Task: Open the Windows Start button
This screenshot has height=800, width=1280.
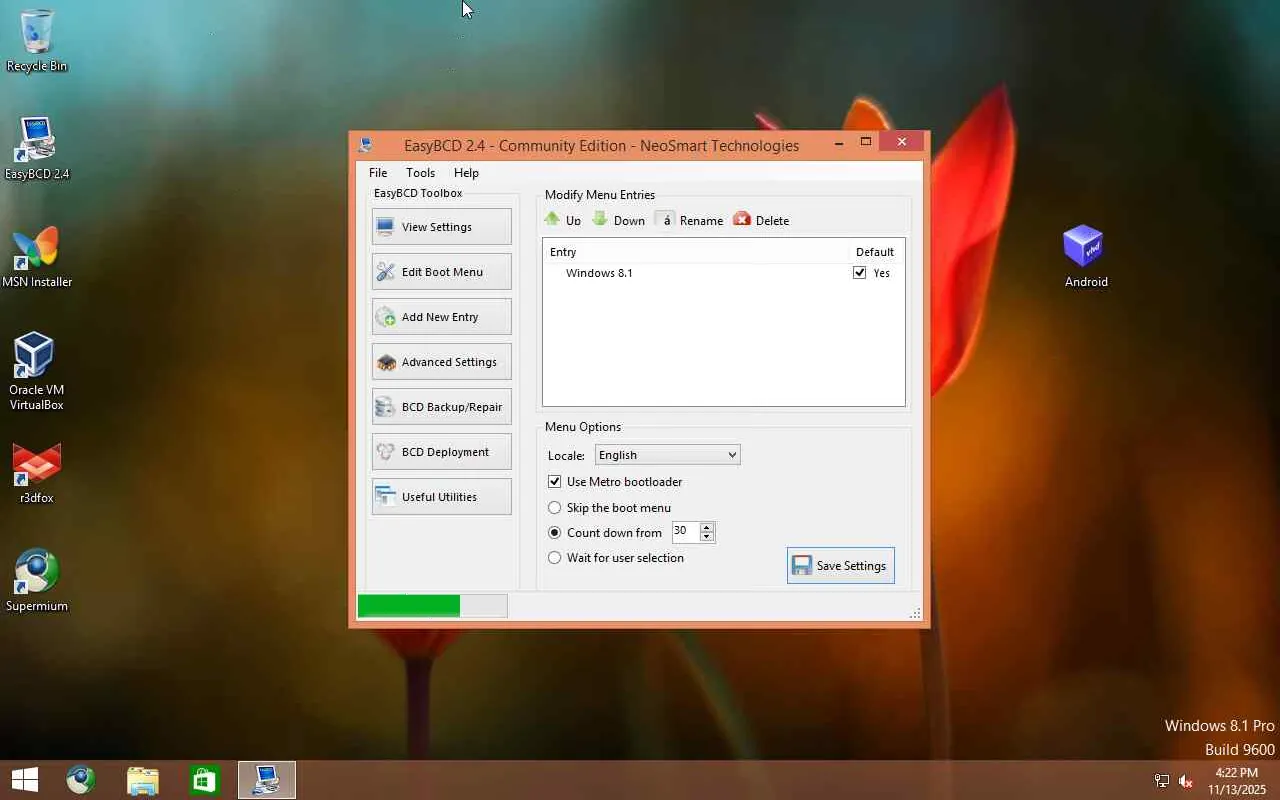Action: [25, 780]
